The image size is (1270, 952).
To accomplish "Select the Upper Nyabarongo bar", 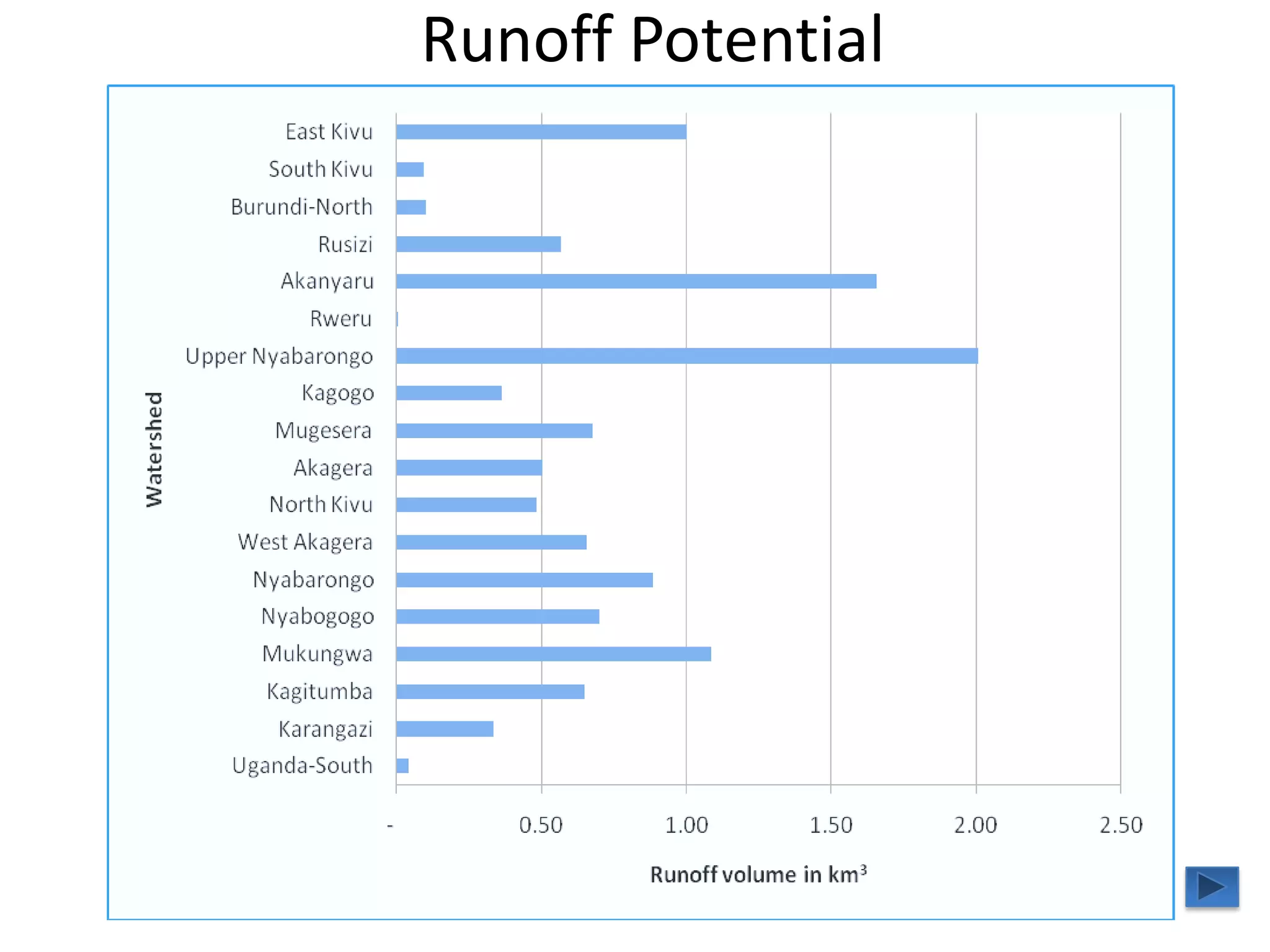I will pyautogui.click(x=686, y=356).
